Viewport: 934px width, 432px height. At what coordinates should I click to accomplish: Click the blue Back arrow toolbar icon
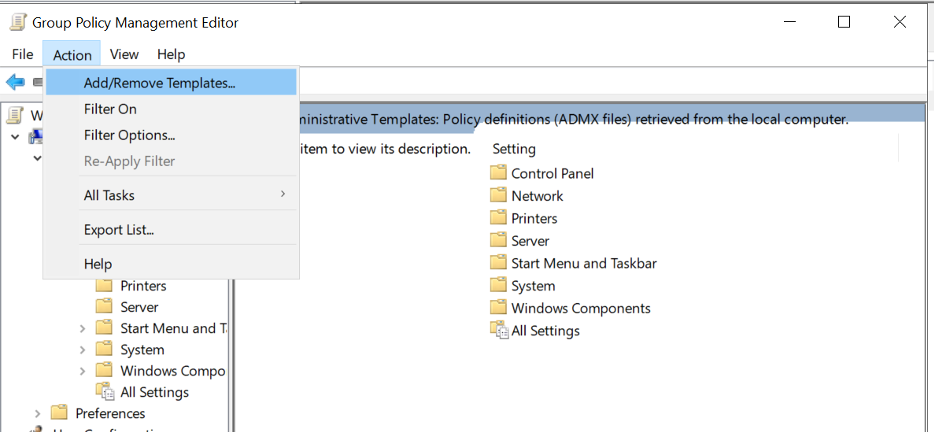[x=15, y=82]
